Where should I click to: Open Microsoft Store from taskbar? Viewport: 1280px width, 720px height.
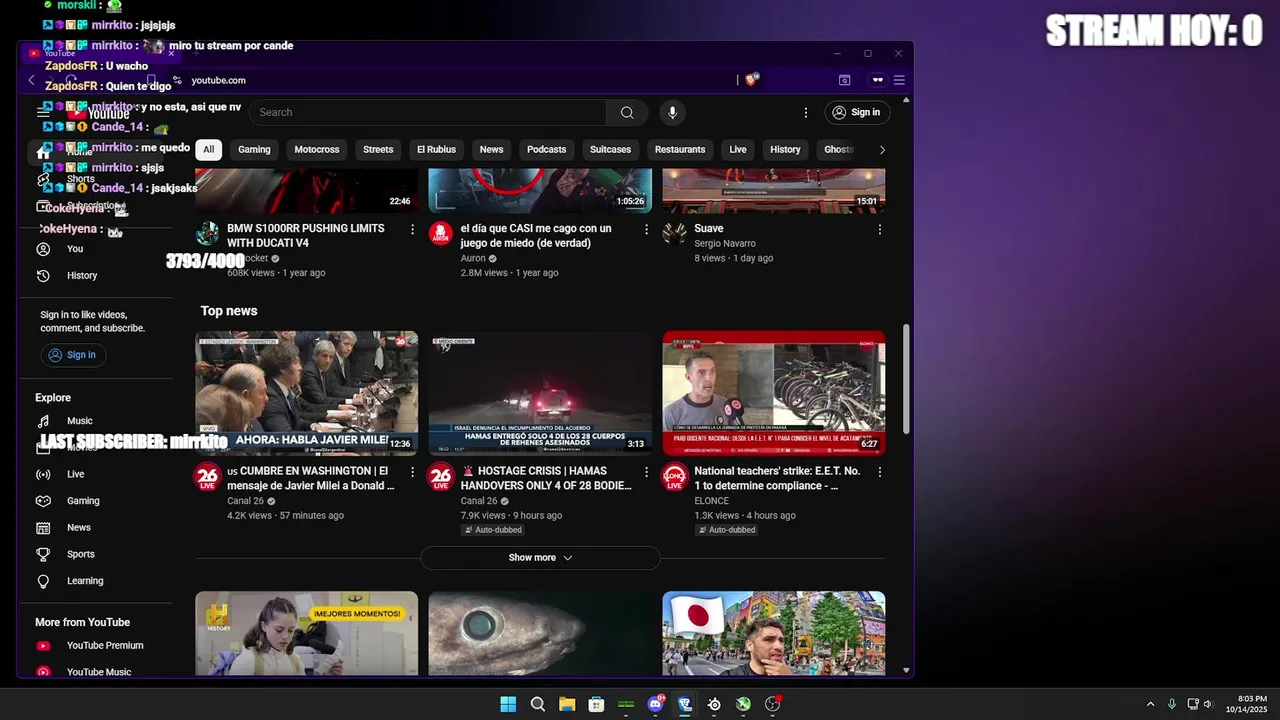[596, 704]
